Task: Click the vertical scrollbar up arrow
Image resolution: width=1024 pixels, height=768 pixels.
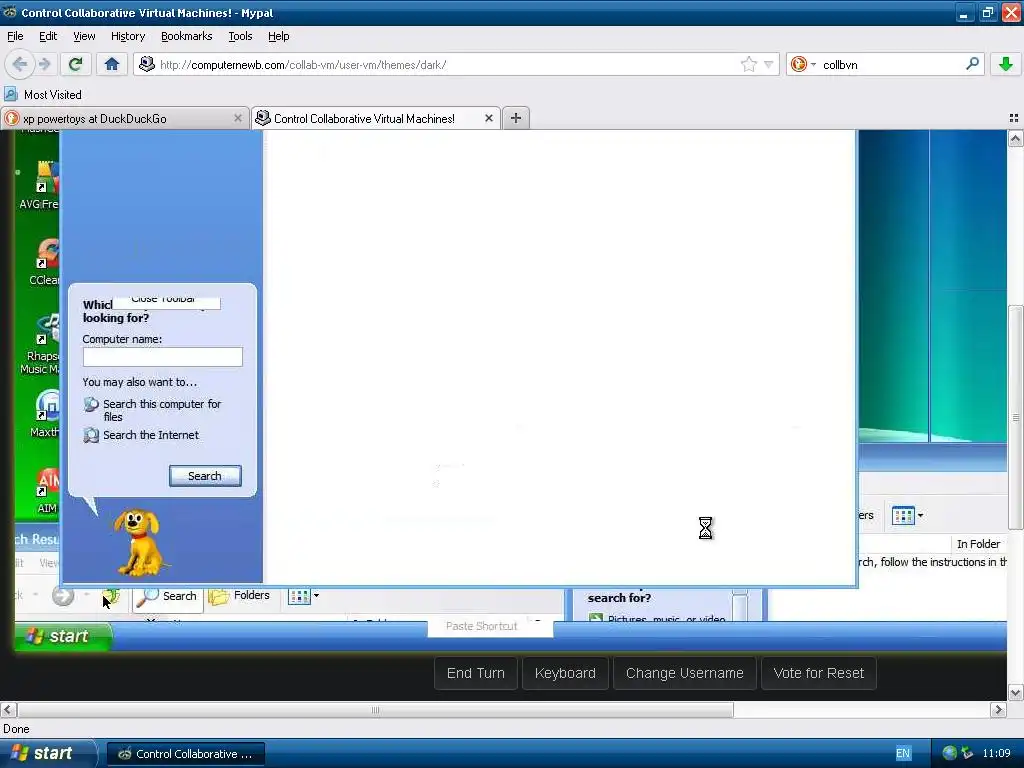Action: [1015, 138]
